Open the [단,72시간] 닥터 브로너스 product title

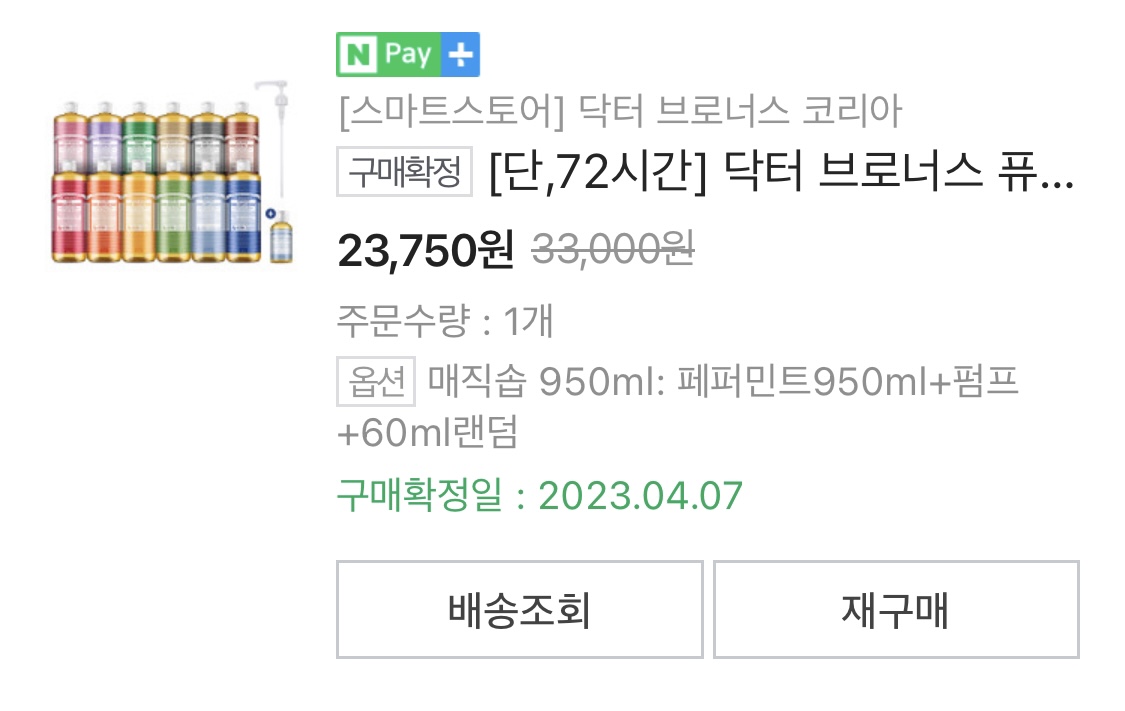click(781, 172)
